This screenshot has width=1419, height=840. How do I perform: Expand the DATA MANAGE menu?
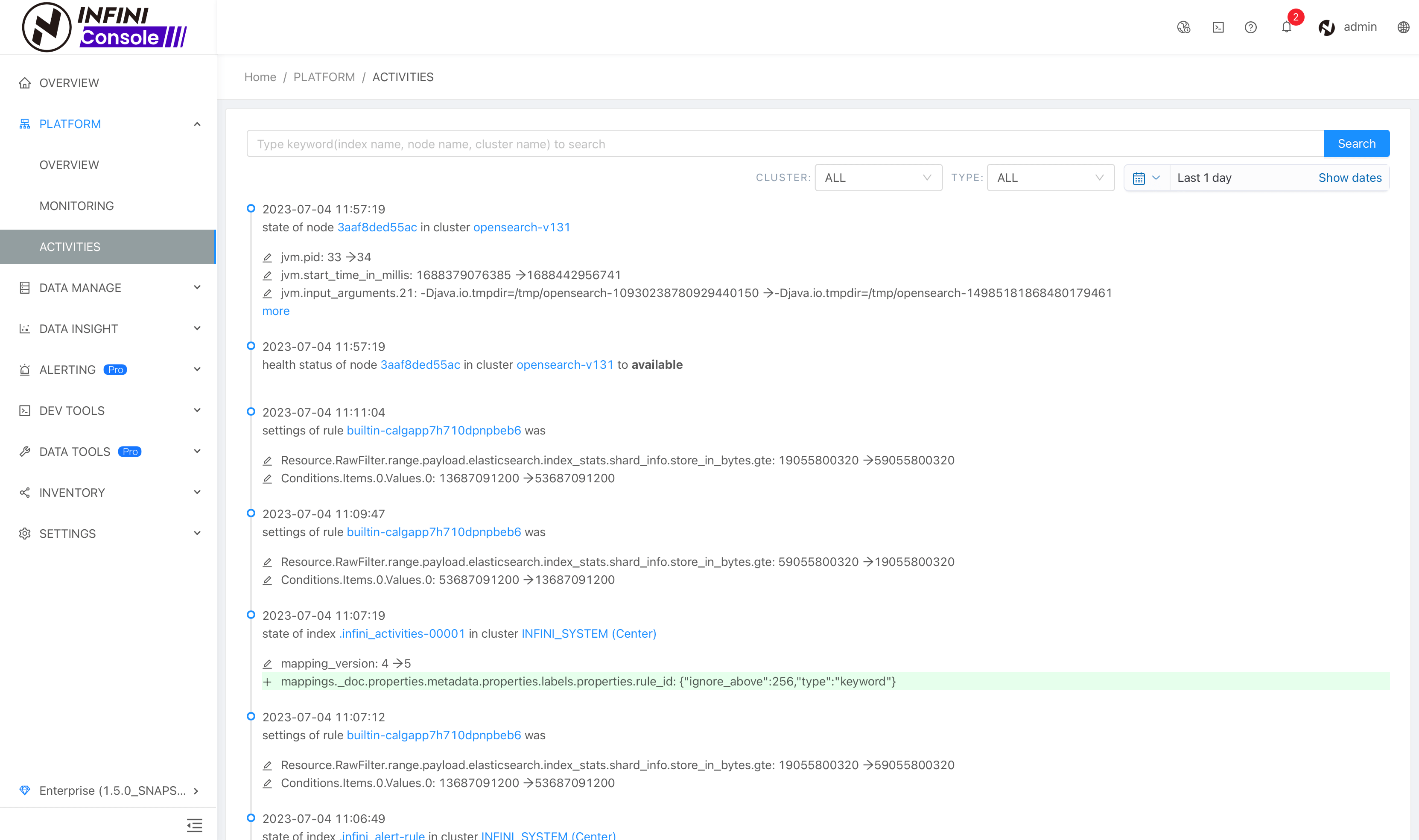(197, 288)
